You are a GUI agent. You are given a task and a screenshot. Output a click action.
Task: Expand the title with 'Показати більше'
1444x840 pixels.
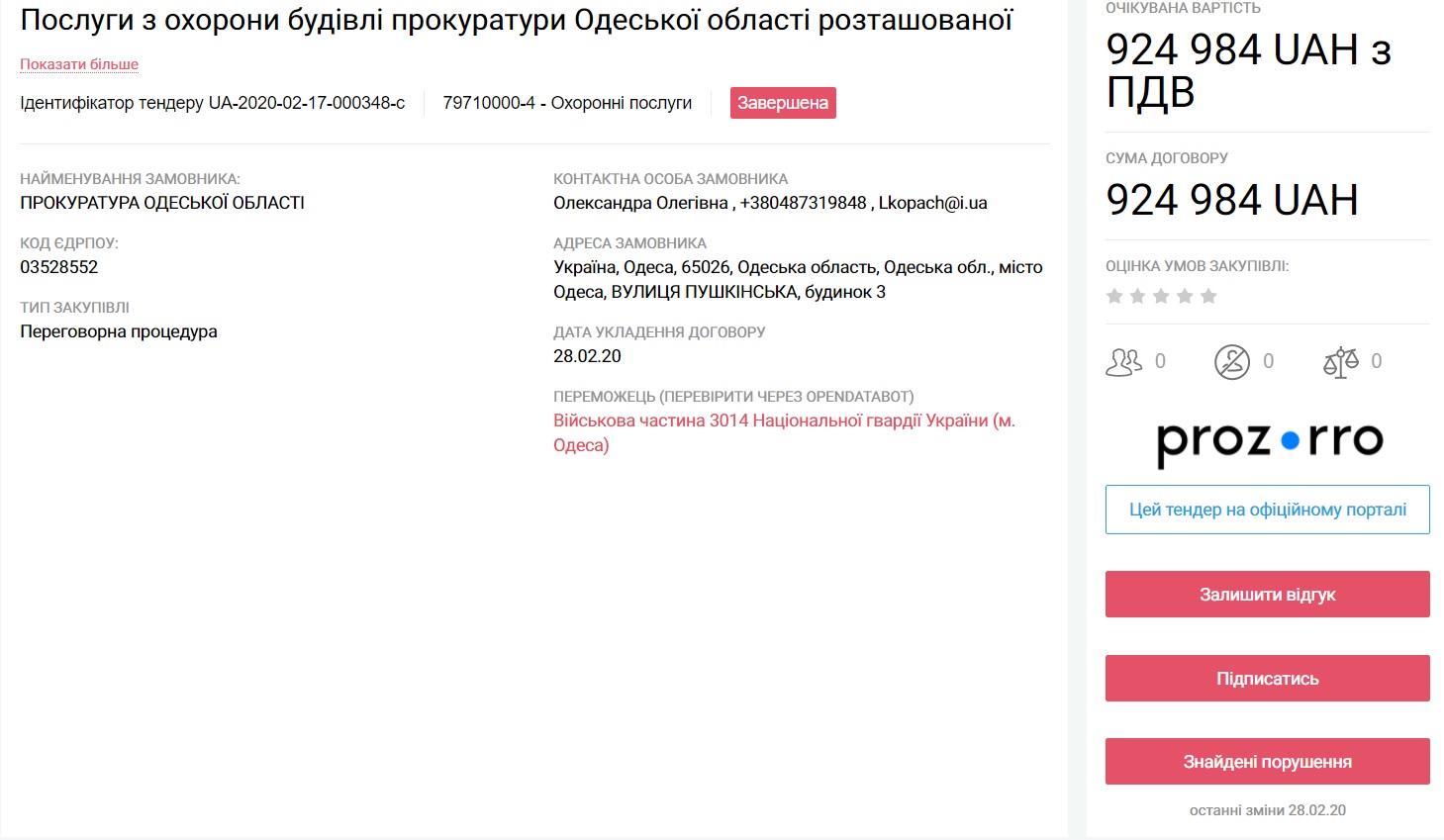point(79,64)
